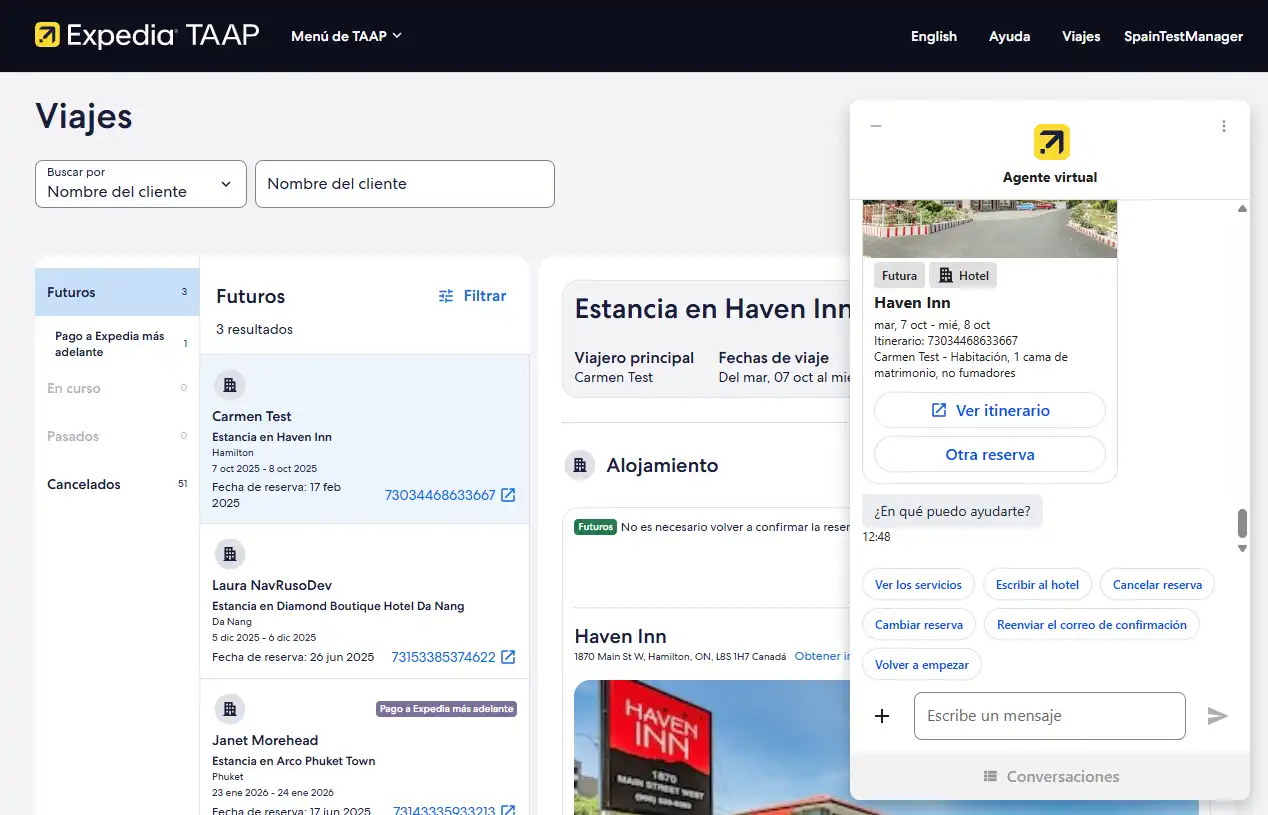1268x815 pixels.
Task: Click the Escribir al hotel quick reply
Action: coord(1037,585)
